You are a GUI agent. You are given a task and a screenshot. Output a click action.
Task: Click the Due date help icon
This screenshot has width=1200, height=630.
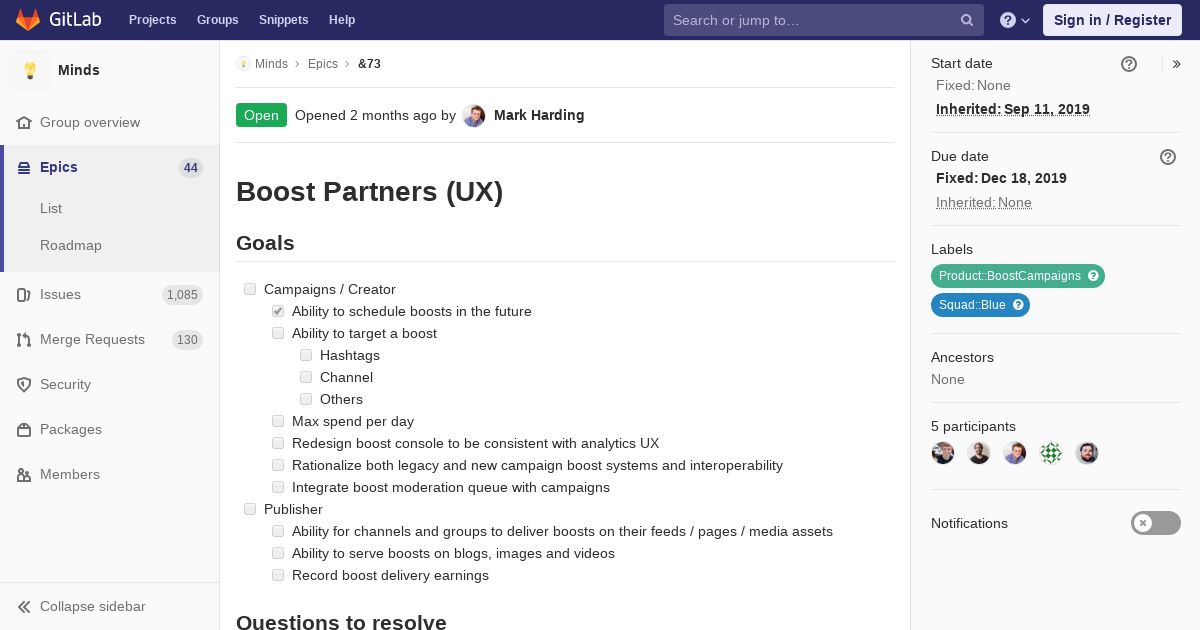1168,157
